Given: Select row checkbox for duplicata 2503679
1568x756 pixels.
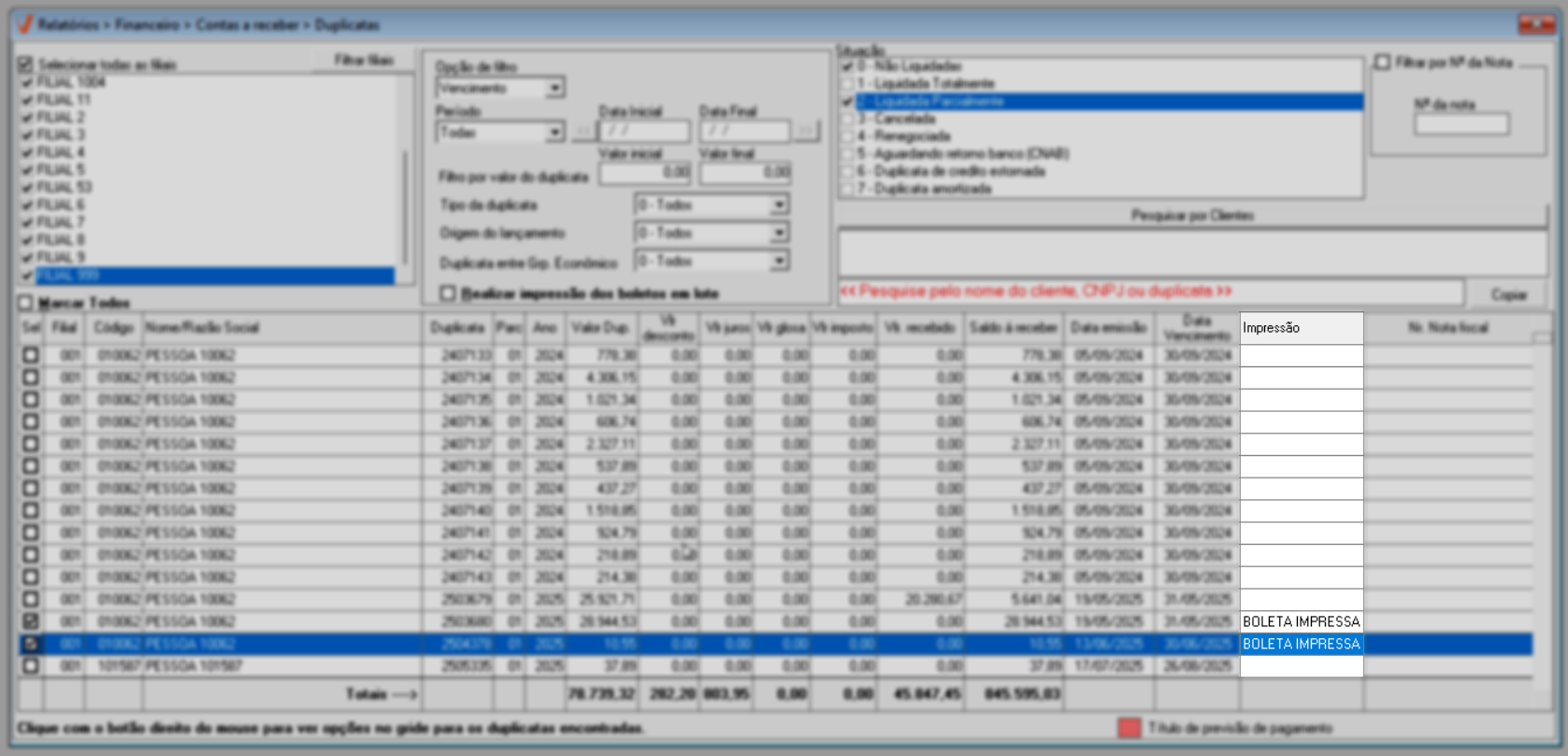Looking at the screenshot, I should [x=31, y=599].
